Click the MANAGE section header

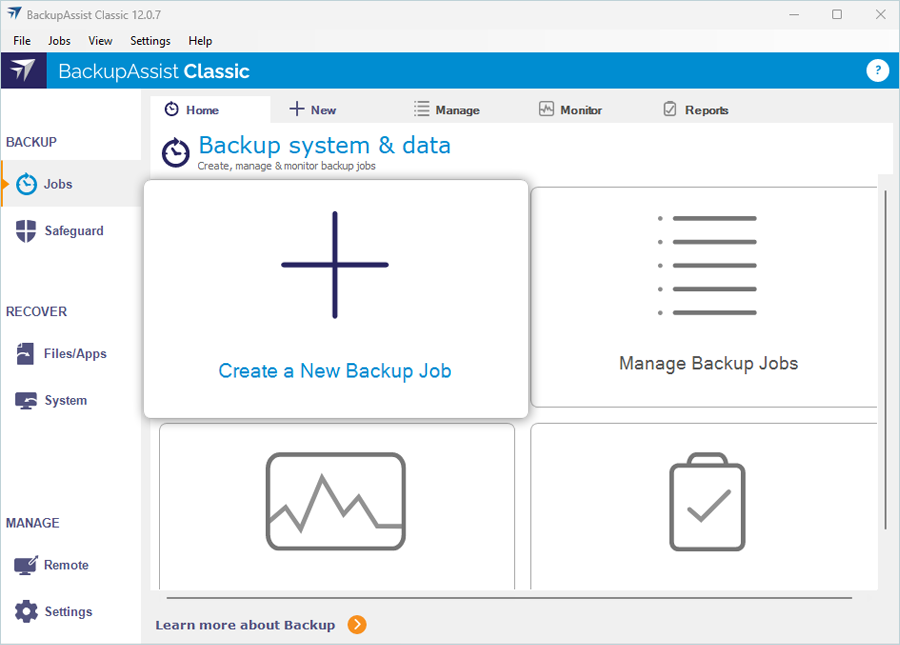tap(32, 523)
